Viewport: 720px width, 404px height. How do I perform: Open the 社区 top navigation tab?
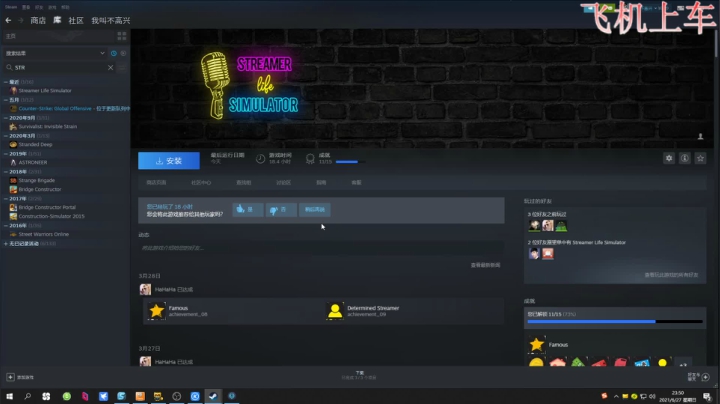76,20
